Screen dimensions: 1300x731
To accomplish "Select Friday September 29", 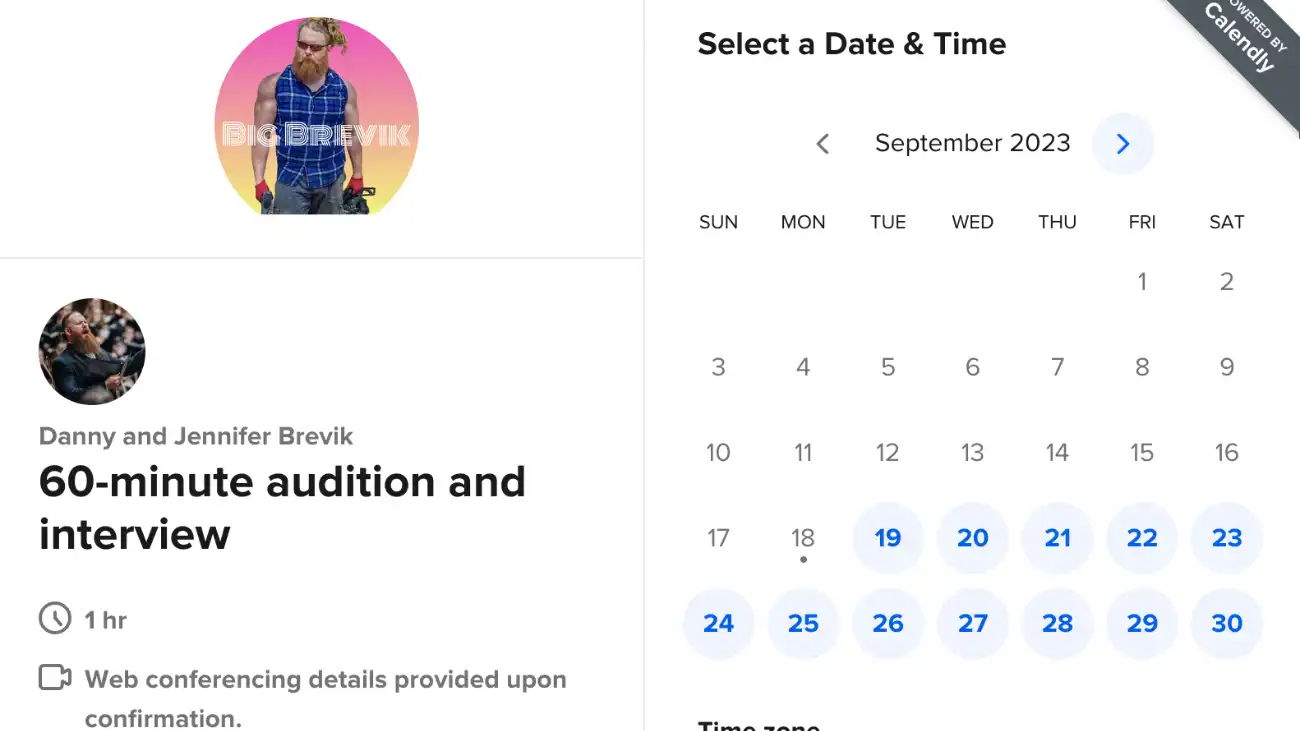I will (x=1142, y=623).
